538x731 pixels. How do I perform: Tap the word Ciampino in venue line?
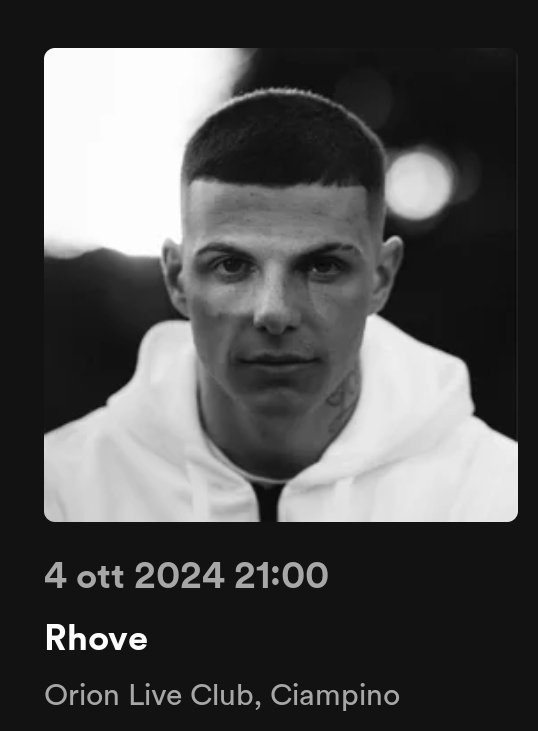(x=335, y=696)
